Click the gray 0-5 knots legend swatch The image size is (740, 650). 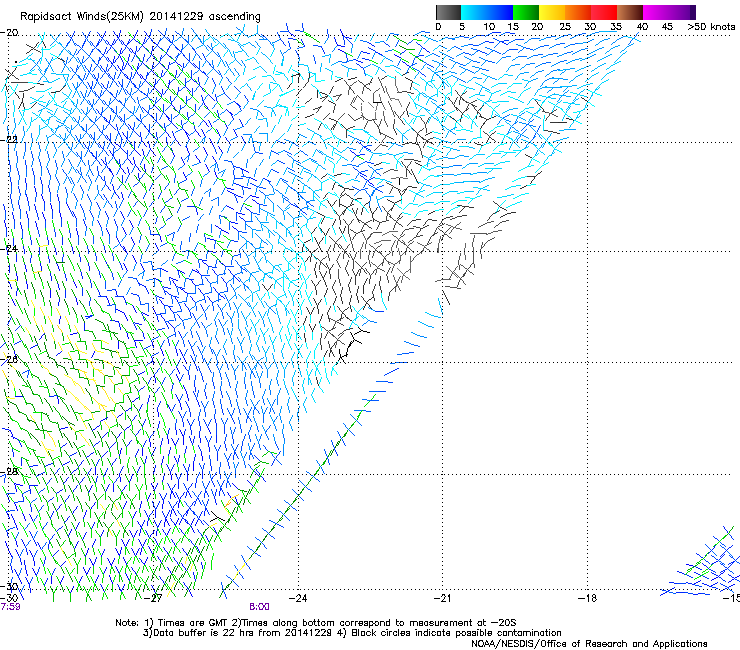coord(448,12)
